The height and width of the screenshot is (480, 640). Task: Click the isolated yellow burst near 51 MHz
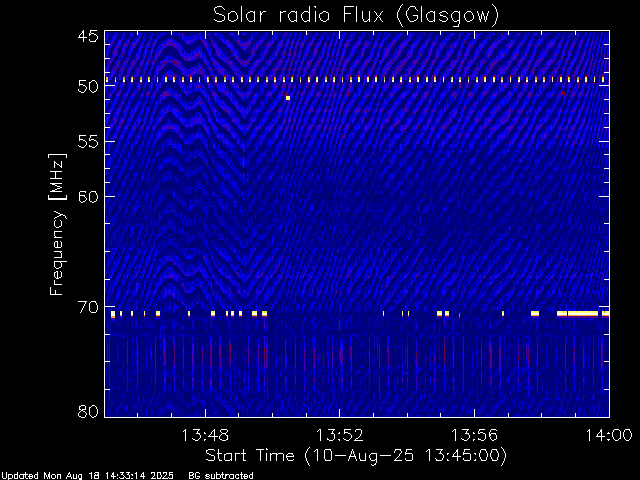pos(288,98)
